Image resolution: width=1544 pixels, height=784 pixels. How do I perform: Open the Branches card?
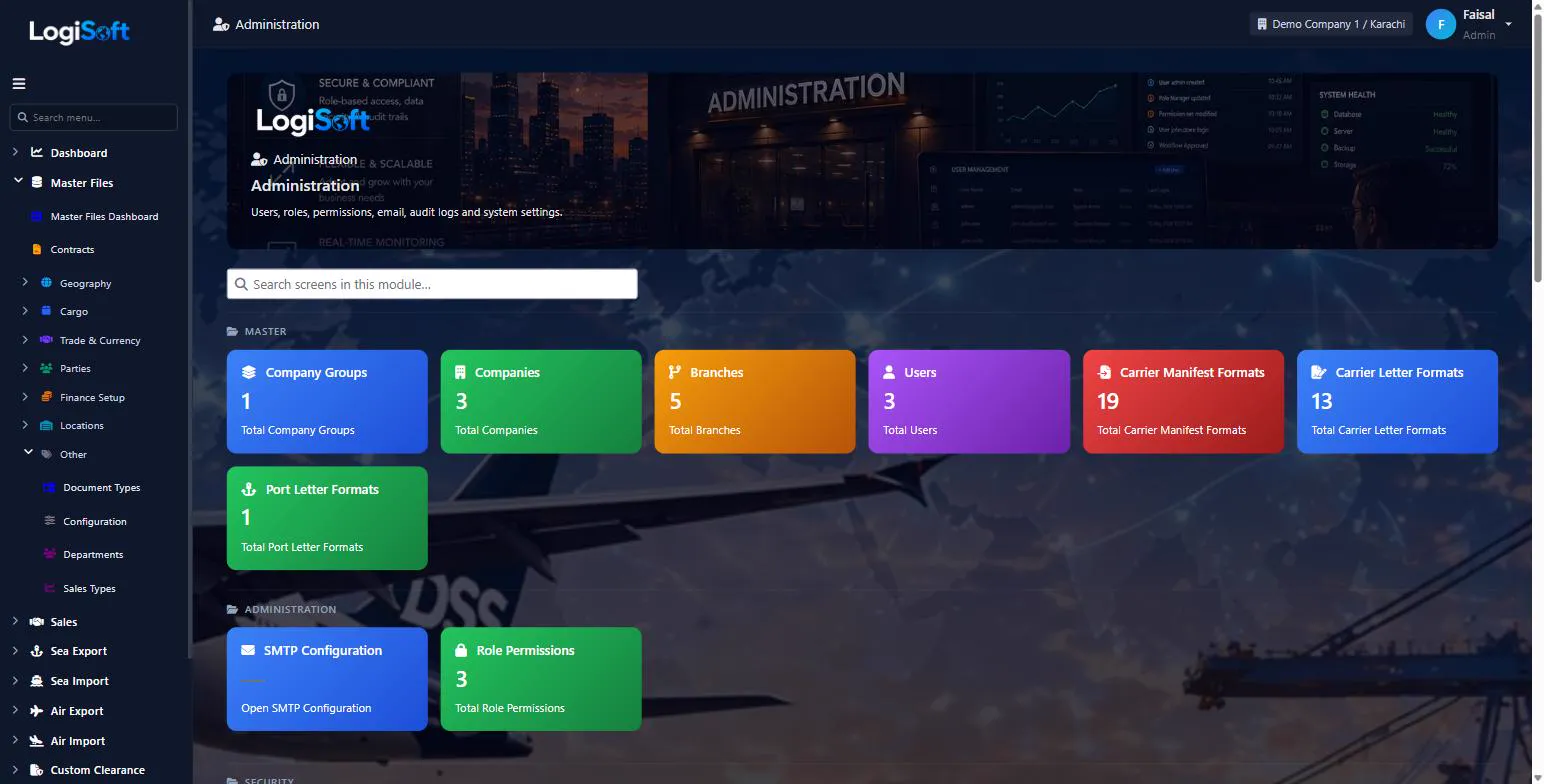point(755,401)
